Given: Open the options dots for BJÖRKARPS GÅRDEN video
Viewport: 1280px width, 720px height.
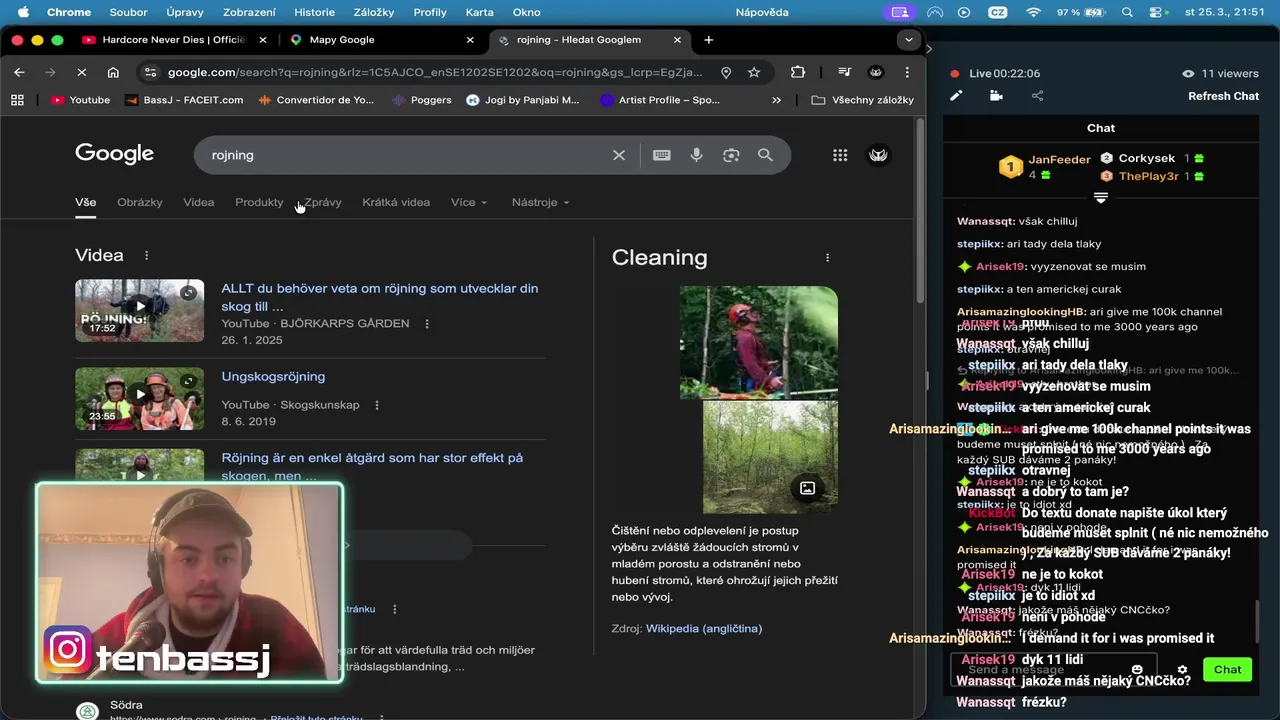Looking at the screenshot, I should pos(427,324).
